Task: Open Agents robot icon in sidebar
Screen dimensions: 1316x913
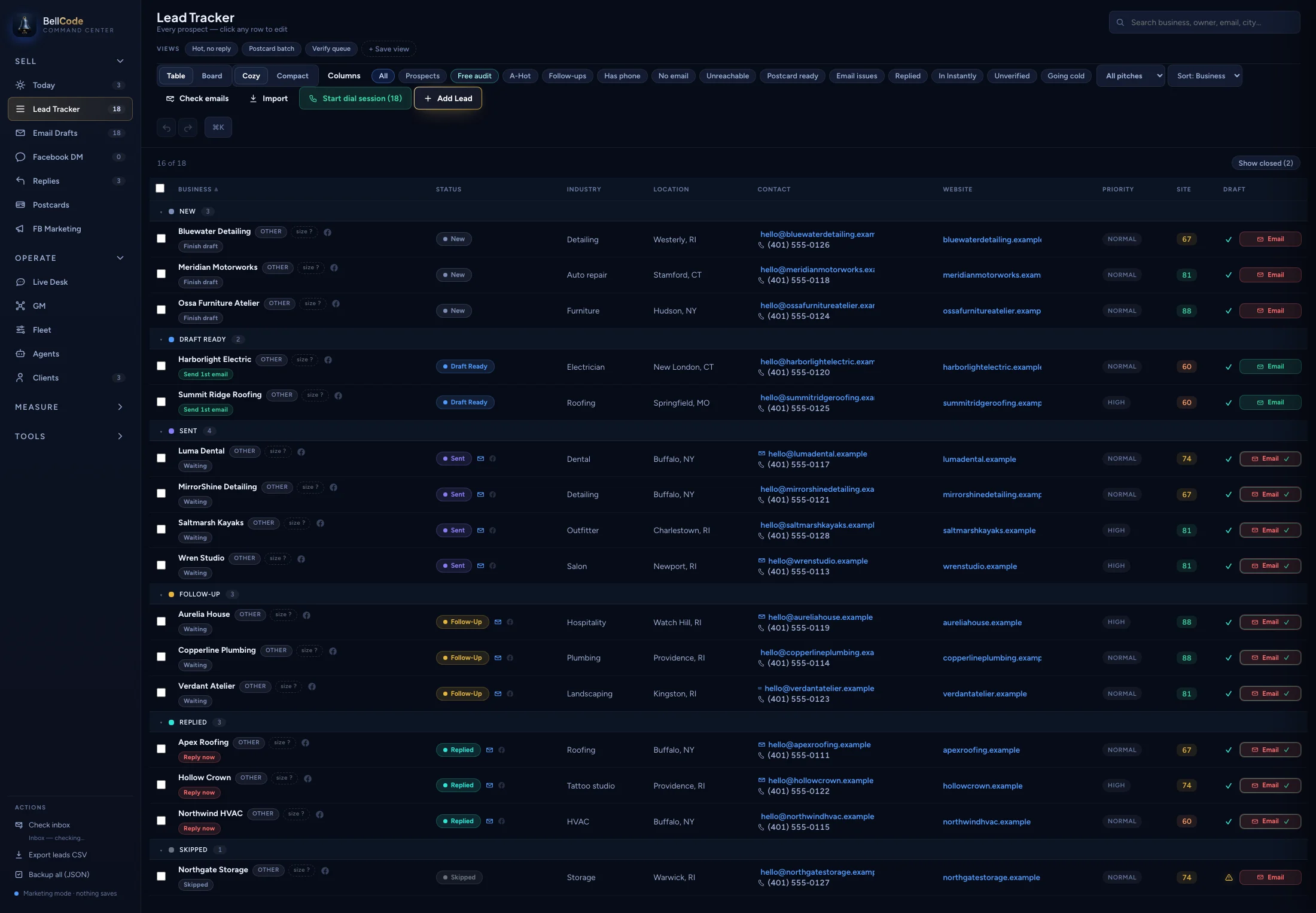Action: coord(20,354)
